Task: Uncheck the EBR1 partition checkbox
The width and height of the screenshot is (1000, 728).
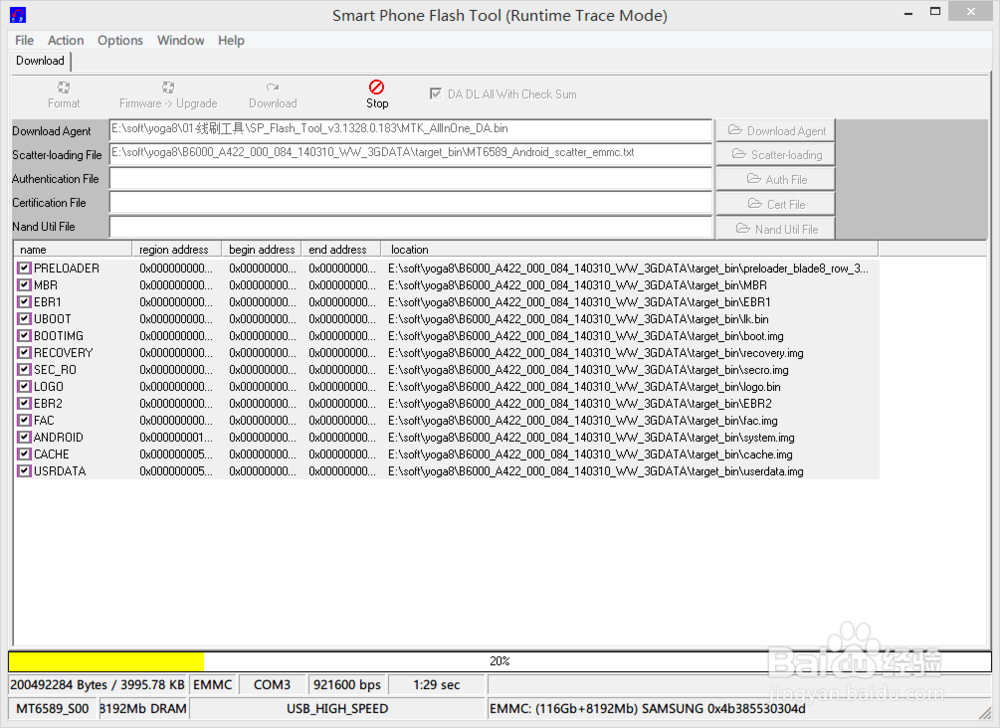Action: click(x=24, y=302)
